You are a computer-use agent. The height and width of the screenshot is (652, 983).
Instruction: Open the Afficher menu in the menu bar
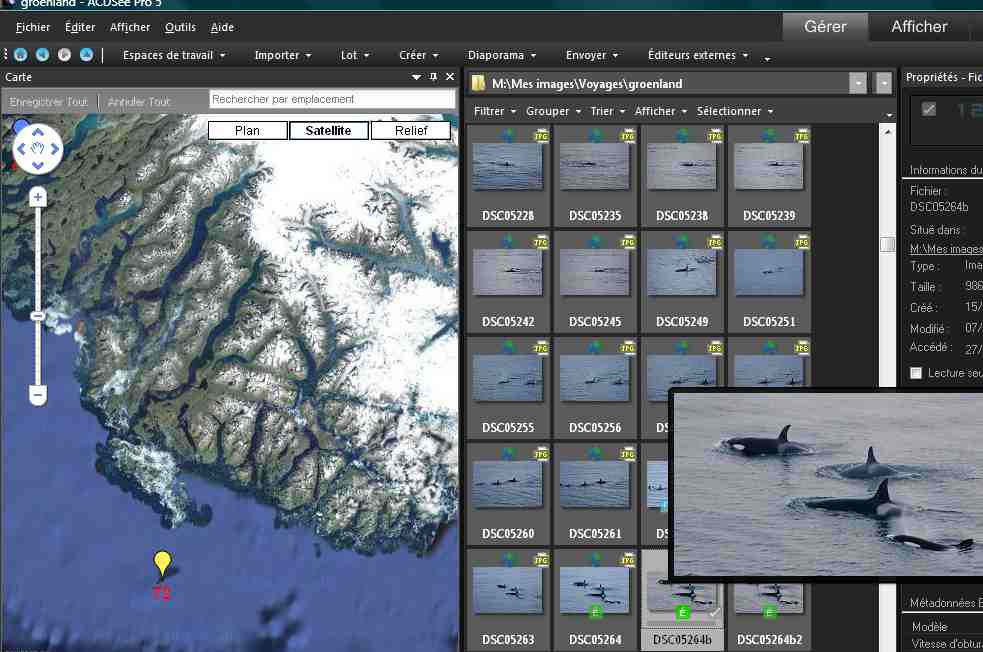[130, 27]
